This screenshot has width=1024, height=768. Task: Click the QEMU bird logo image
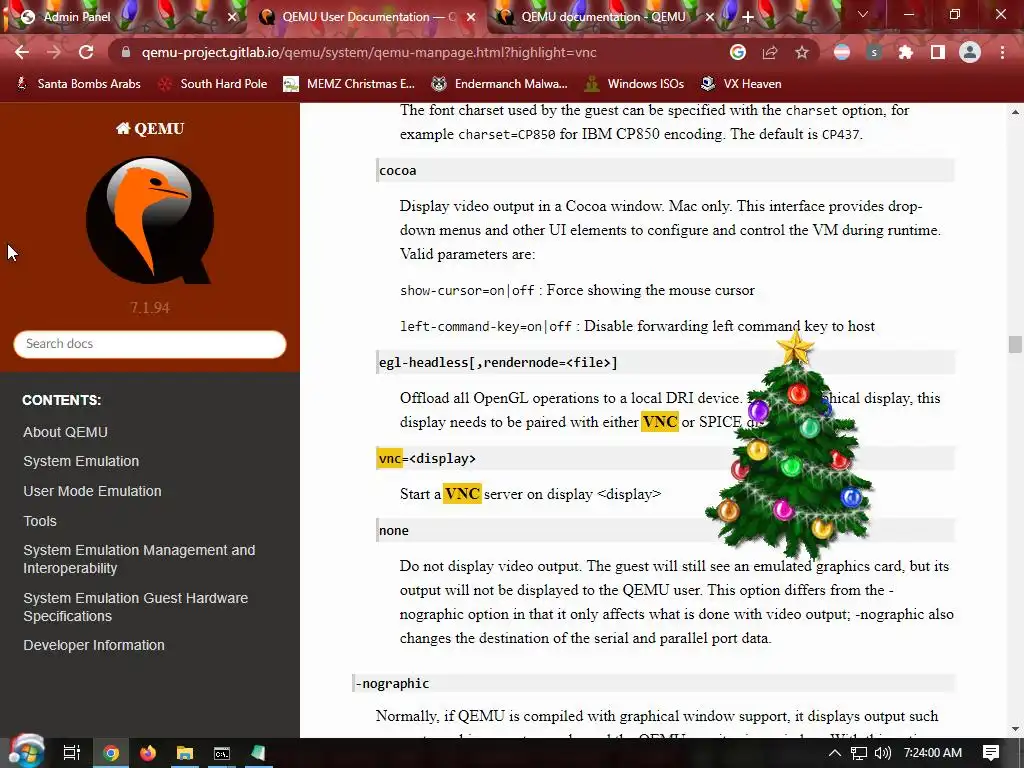[x=150, y=220]
